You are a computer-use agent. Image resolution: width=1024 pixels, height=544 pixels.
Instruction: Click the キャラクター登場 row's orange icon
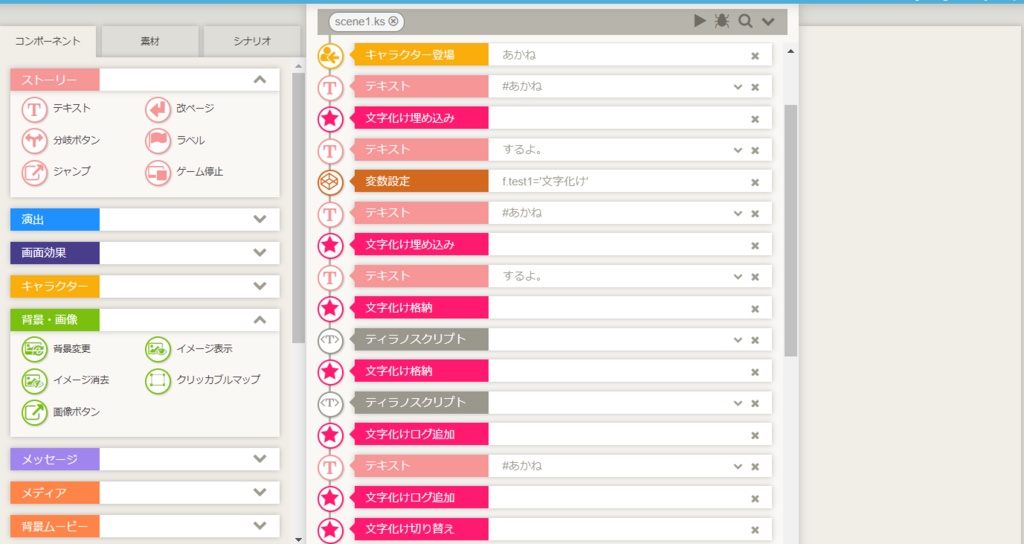click(330, 56)
